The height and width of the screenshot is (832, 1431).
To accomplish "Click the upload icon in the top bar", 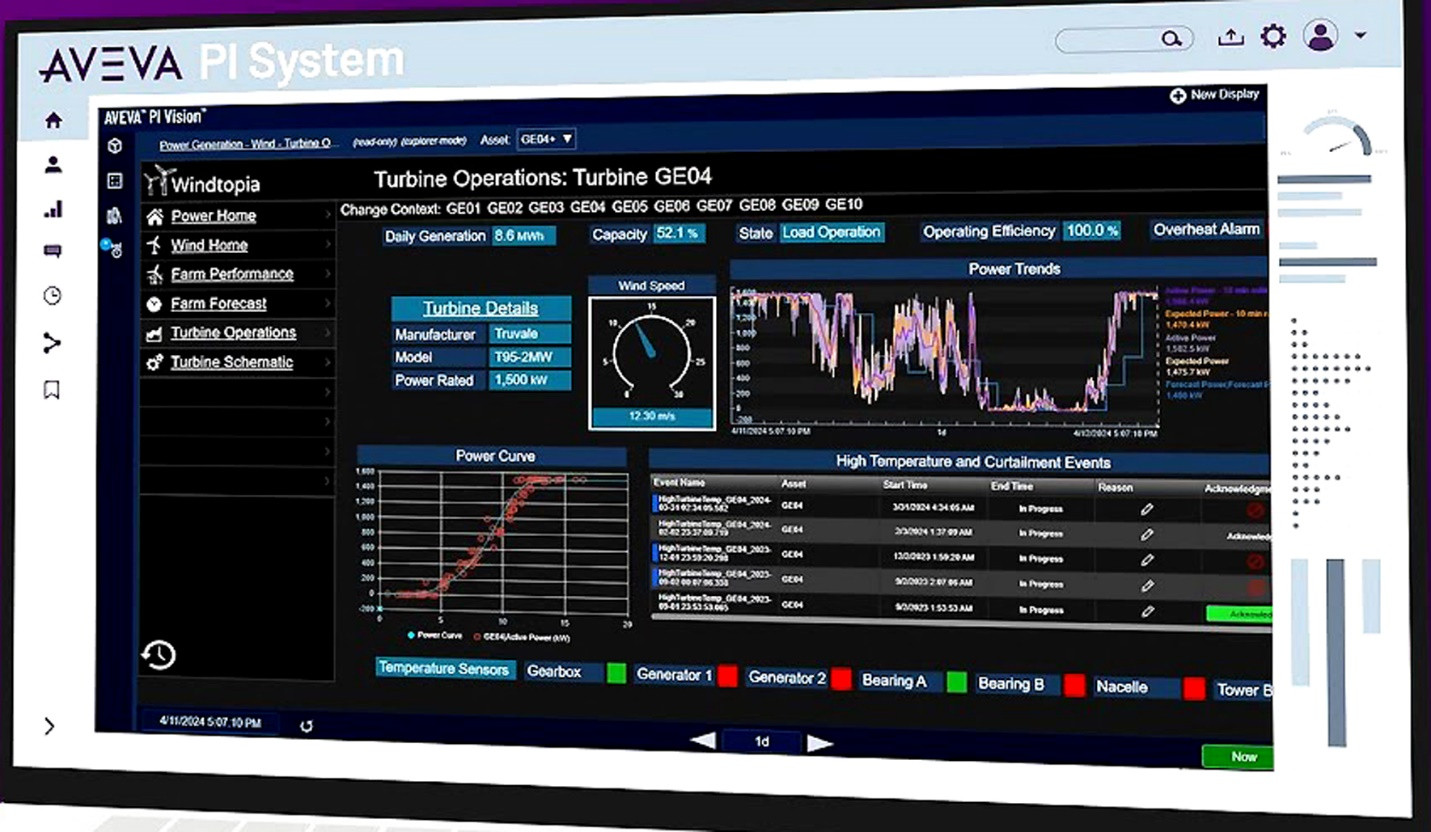I will point(1230,37).
